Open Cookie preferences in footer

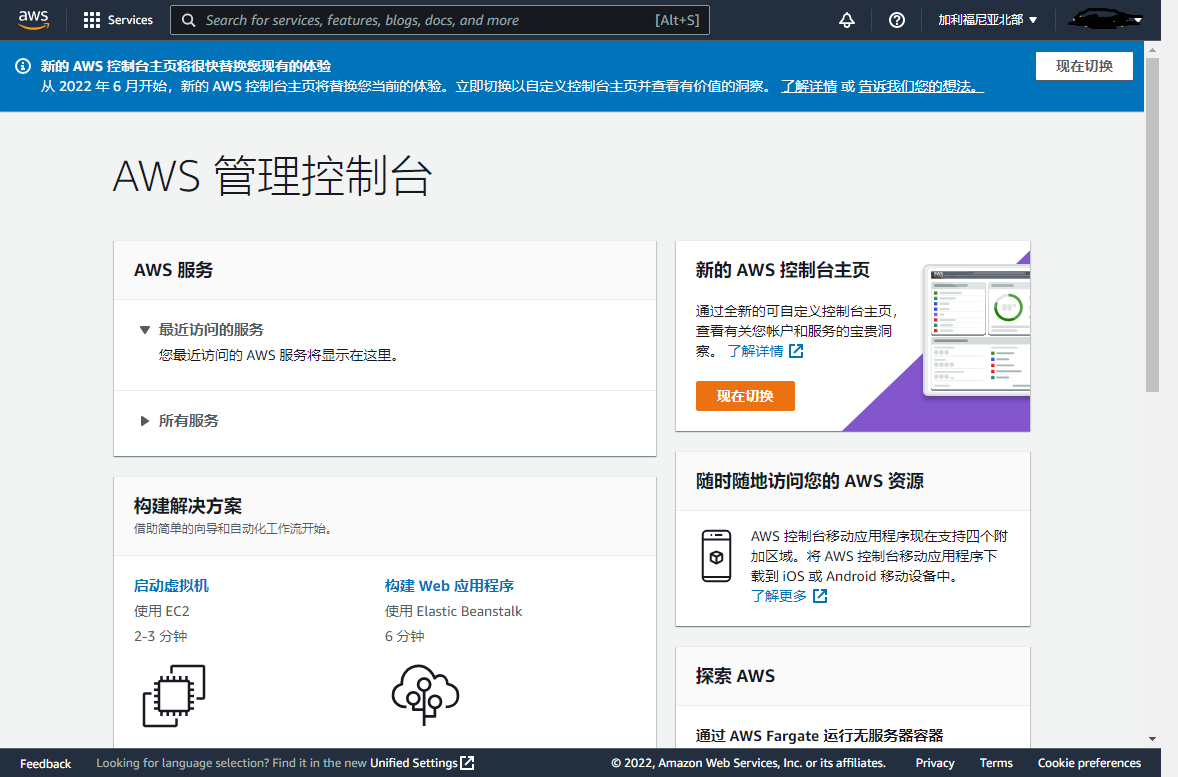(x=1089, y=763)
